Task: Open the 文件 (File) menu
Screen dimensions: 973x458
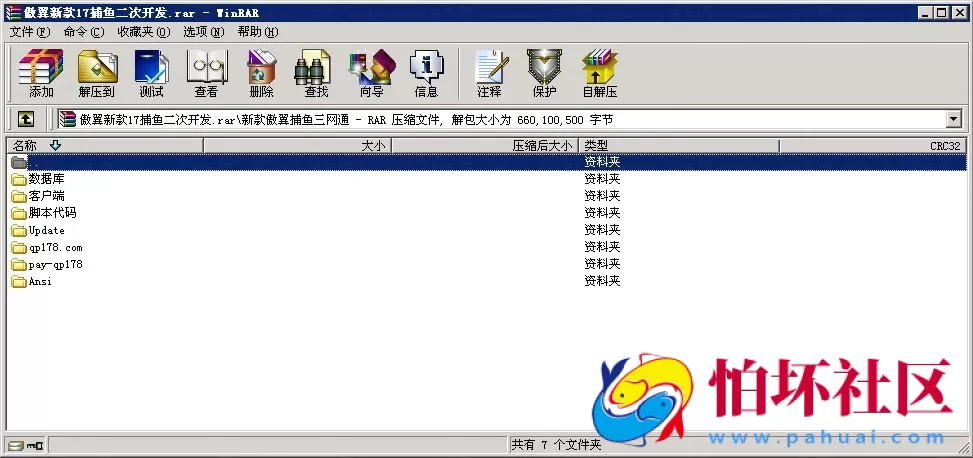Action: point(29,32)
